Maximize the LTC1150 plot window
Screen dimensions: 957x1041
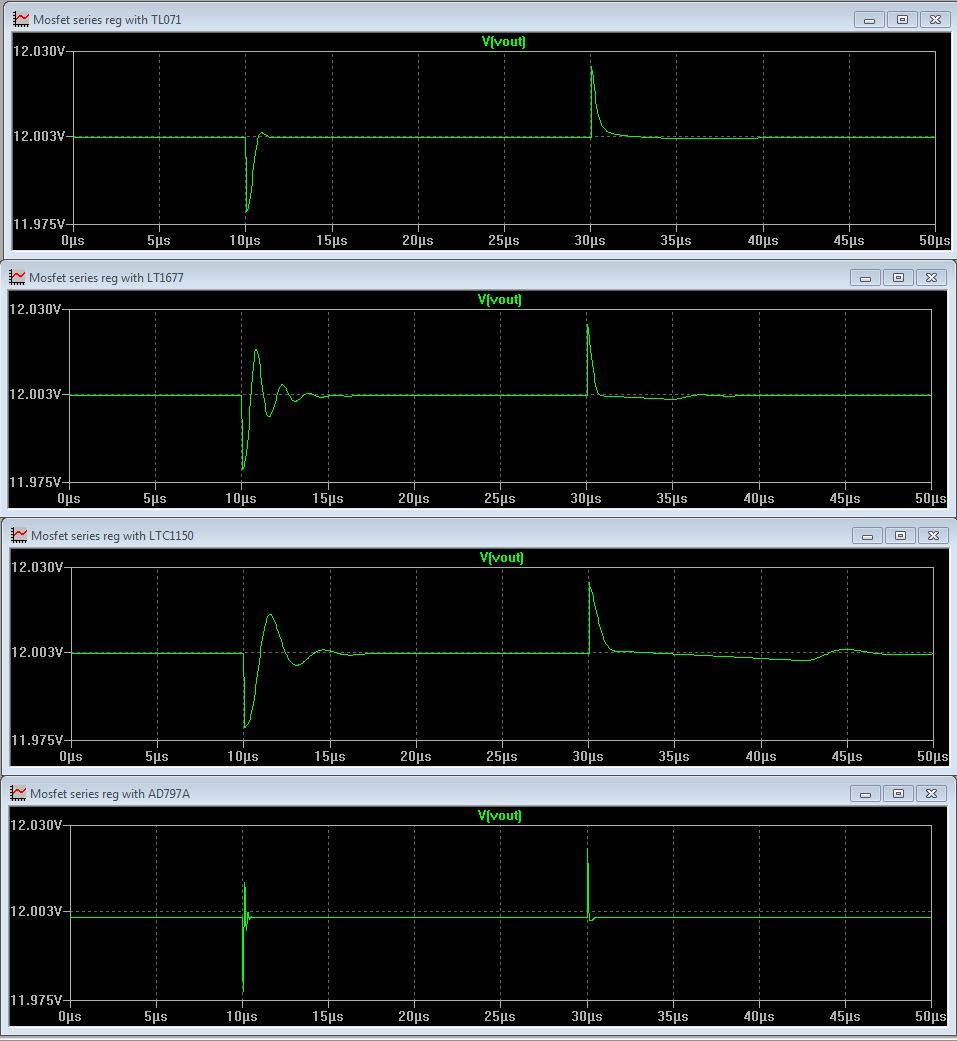click(x=901, y=536)
